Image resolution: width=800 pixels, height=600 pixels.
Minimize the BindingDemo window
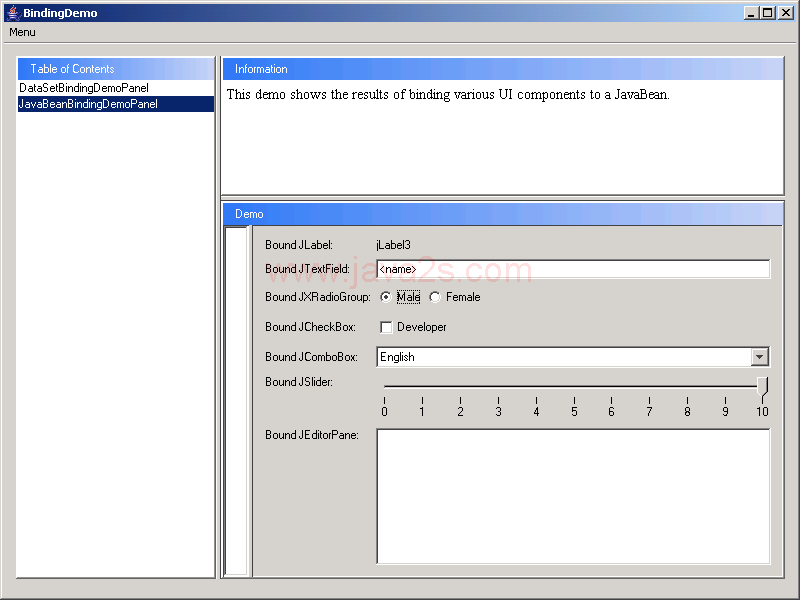point(750,13)
